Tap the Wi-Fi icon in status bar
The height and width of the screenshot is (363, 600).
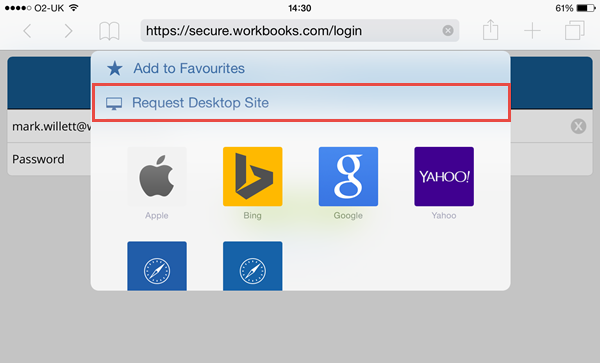click(74, 8)
